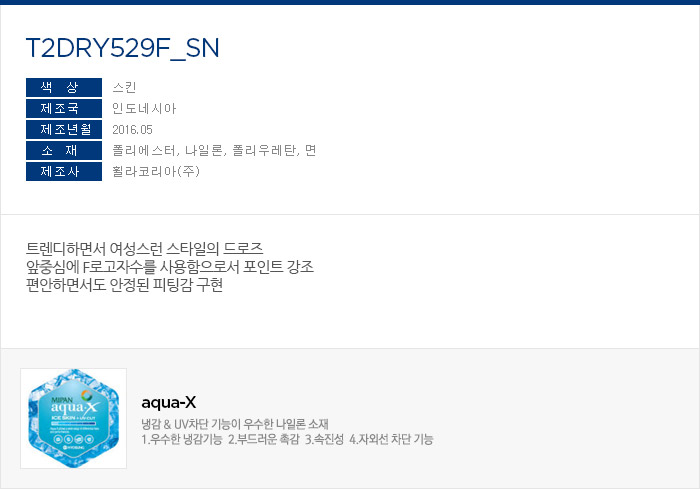Click the 1.우수한 냉감기능 feature item
700x489 pixels.
click(x=182, y=439)
